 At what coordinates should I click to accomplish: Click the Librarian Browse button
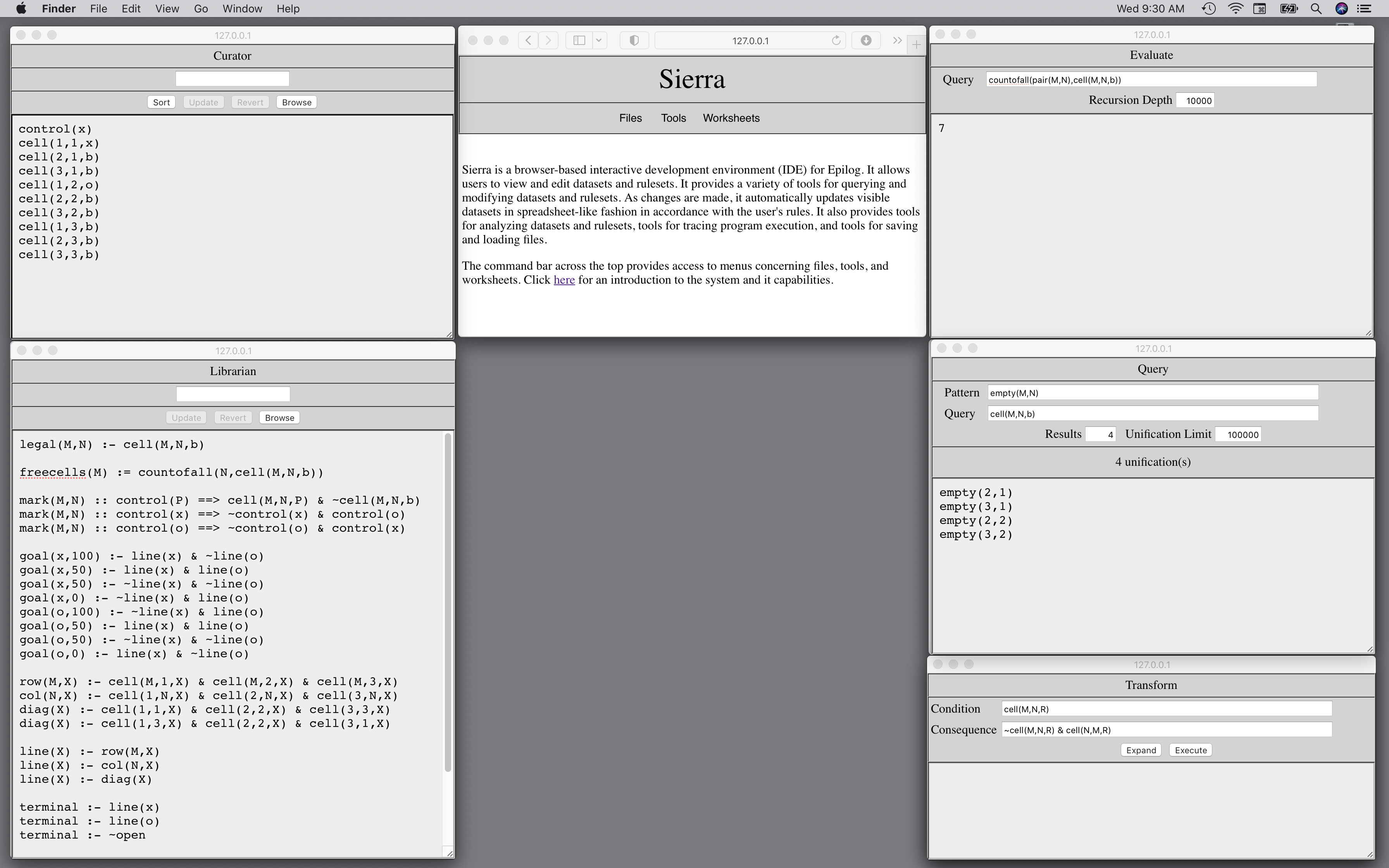click(x=279, y=418)
